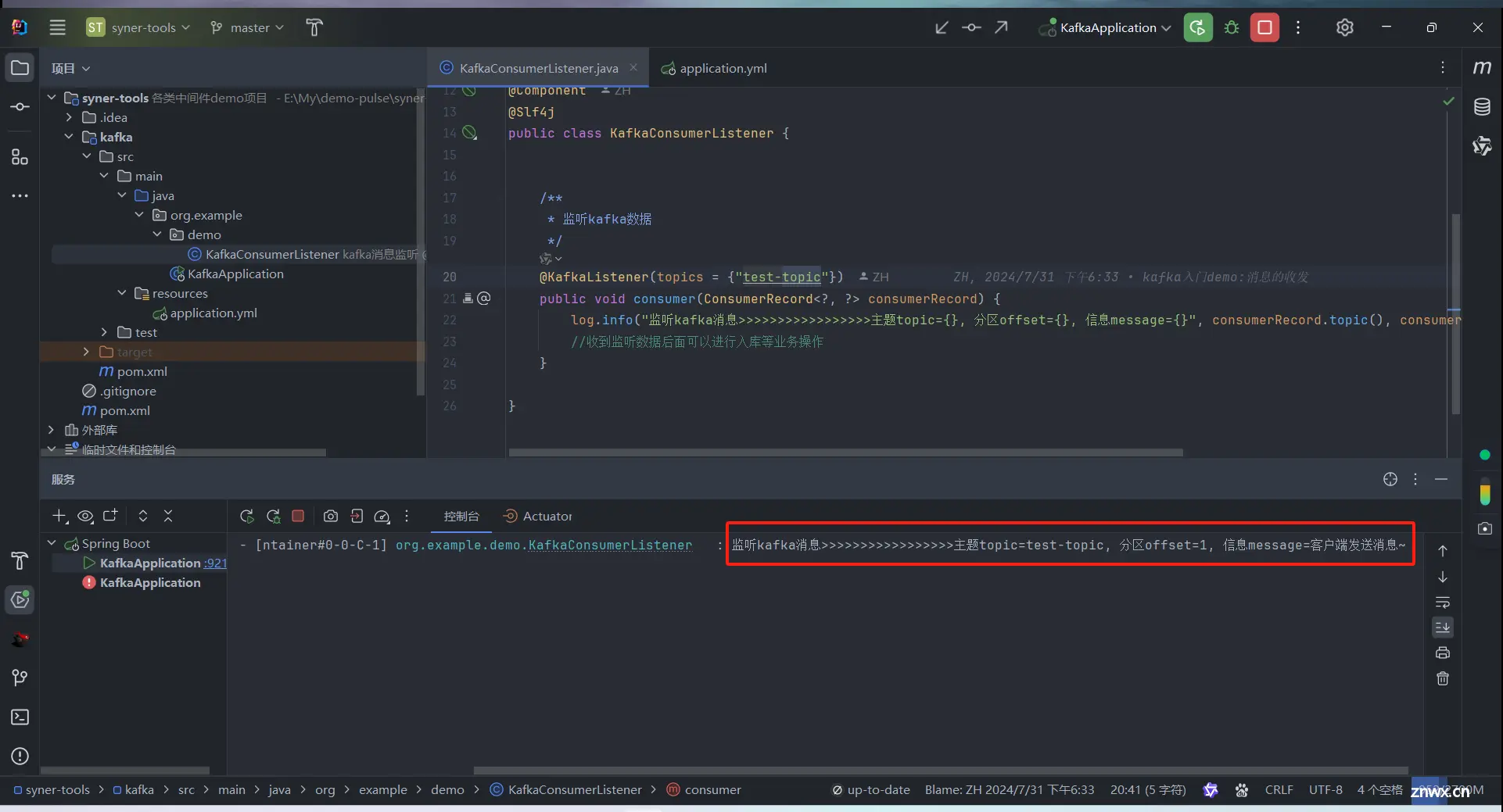
Task: Toggle soft-wrap in the console
Action: [1443, 602]
